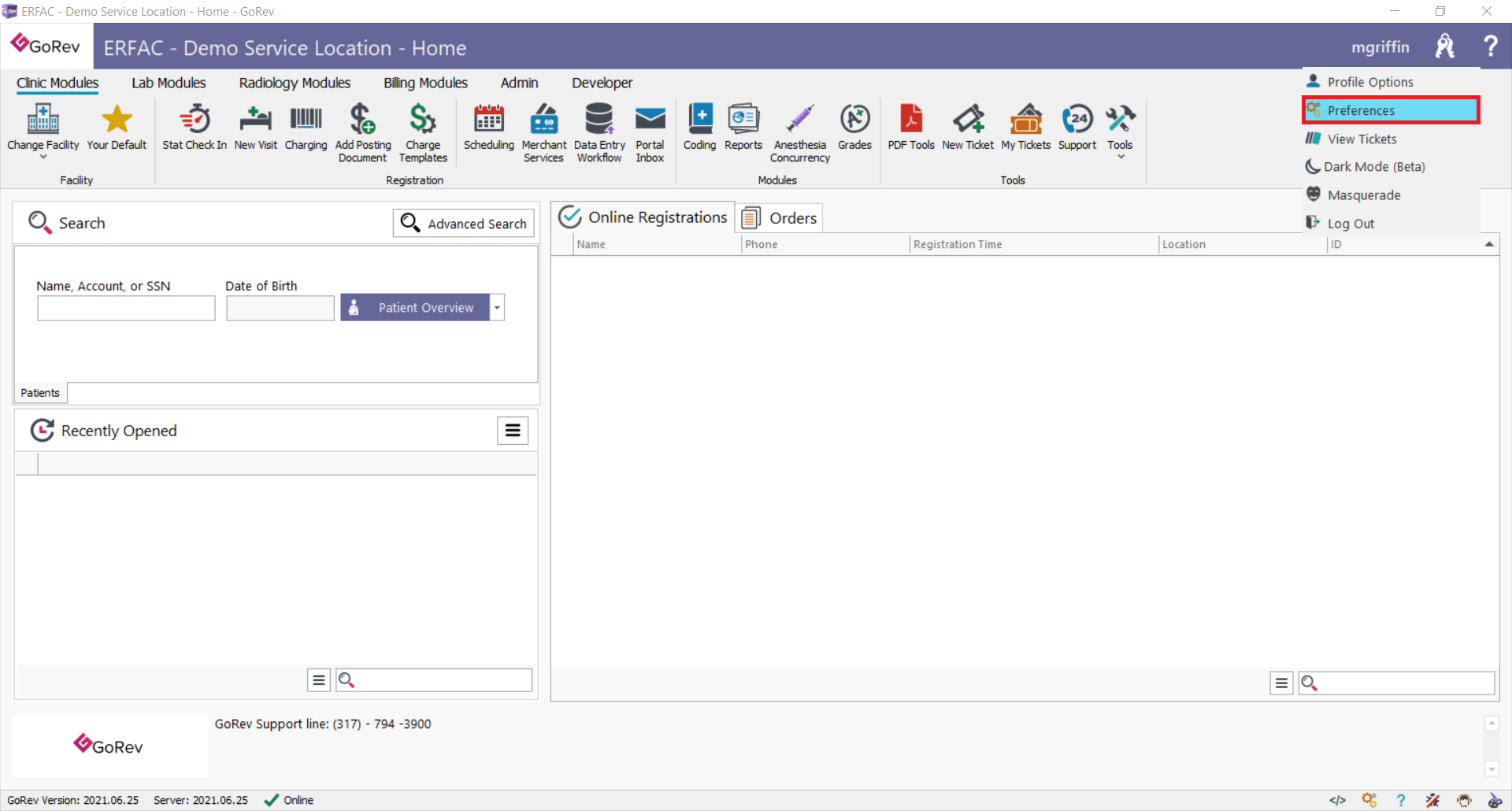The height and width of the screenshot is (811, 1512).
Task: Open Merchant Services
Action: point(544,132)
